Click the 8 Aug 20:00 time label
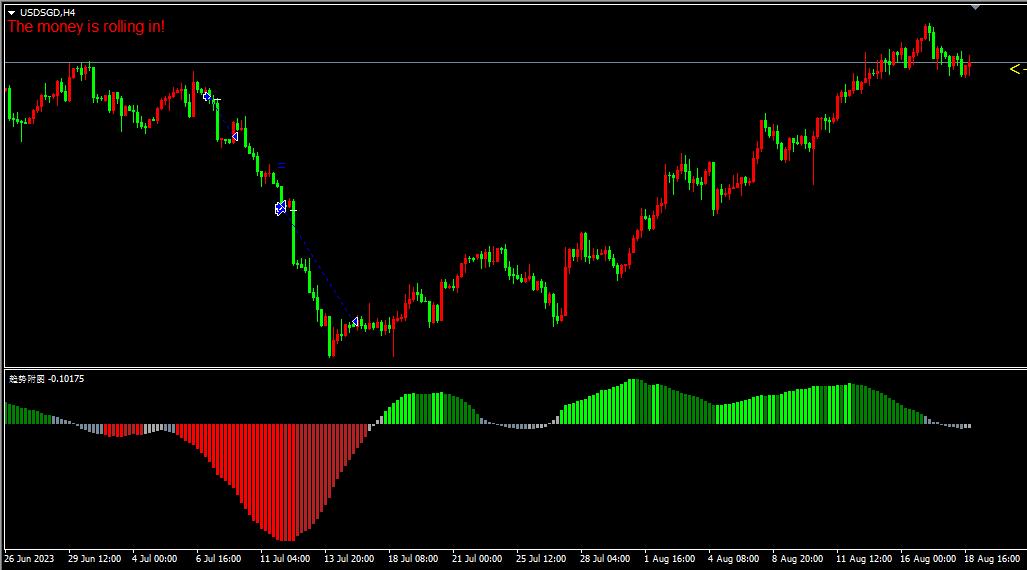 tap(798, 559)
